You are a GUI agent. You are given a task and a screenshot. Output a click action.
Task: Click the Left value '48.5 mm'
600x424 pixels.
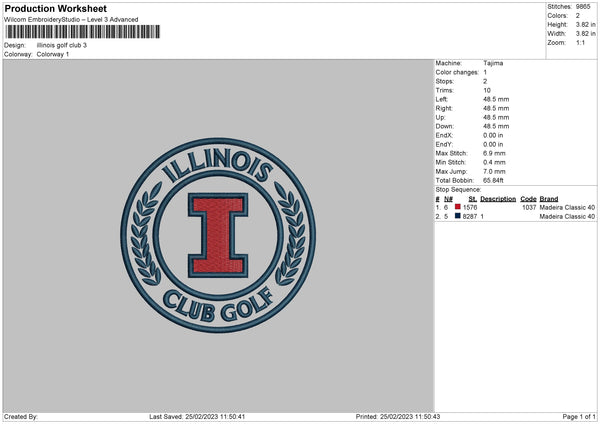point(496,99)
